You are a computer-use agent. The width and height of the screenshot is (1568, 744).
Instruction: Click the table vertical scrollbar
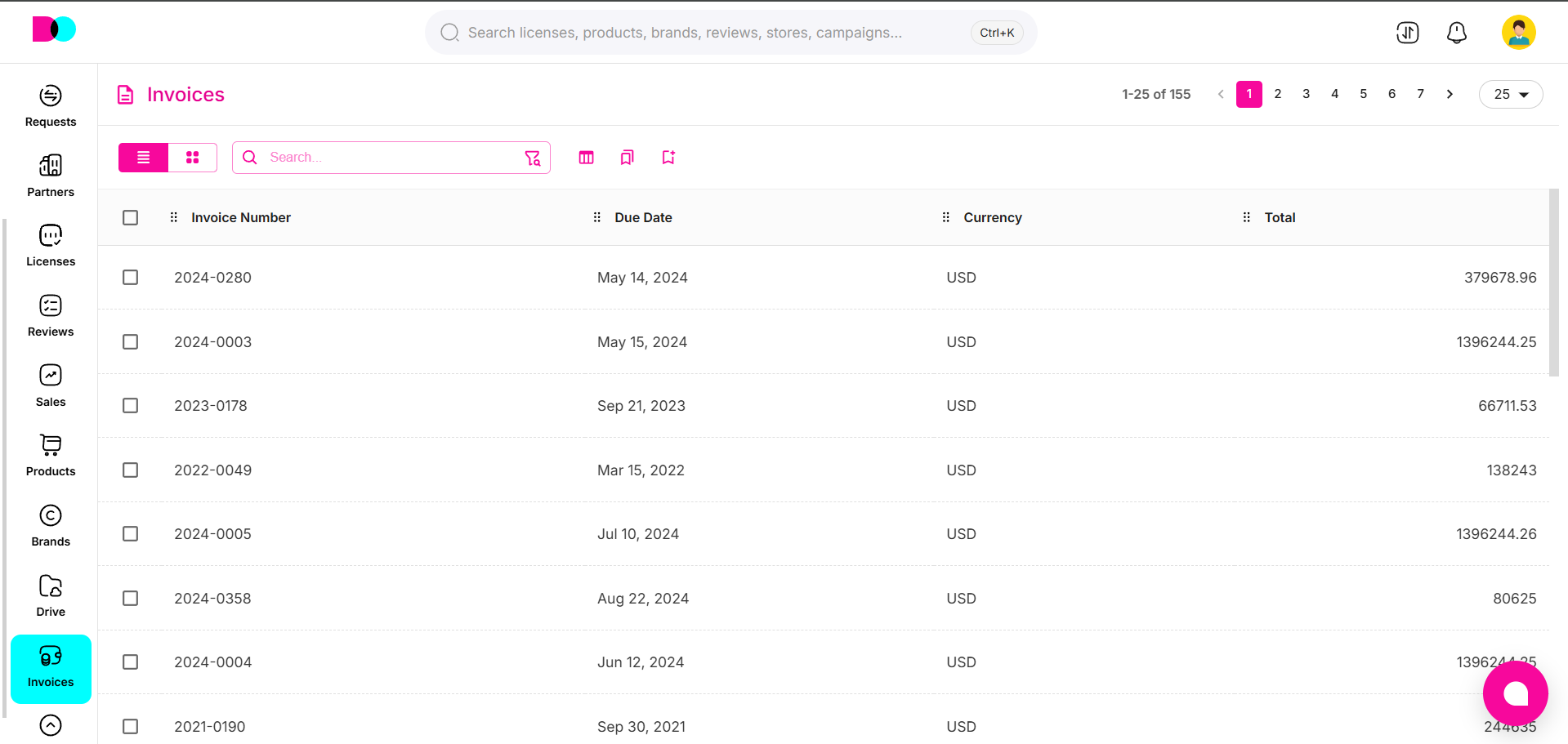pos(1554,283)
